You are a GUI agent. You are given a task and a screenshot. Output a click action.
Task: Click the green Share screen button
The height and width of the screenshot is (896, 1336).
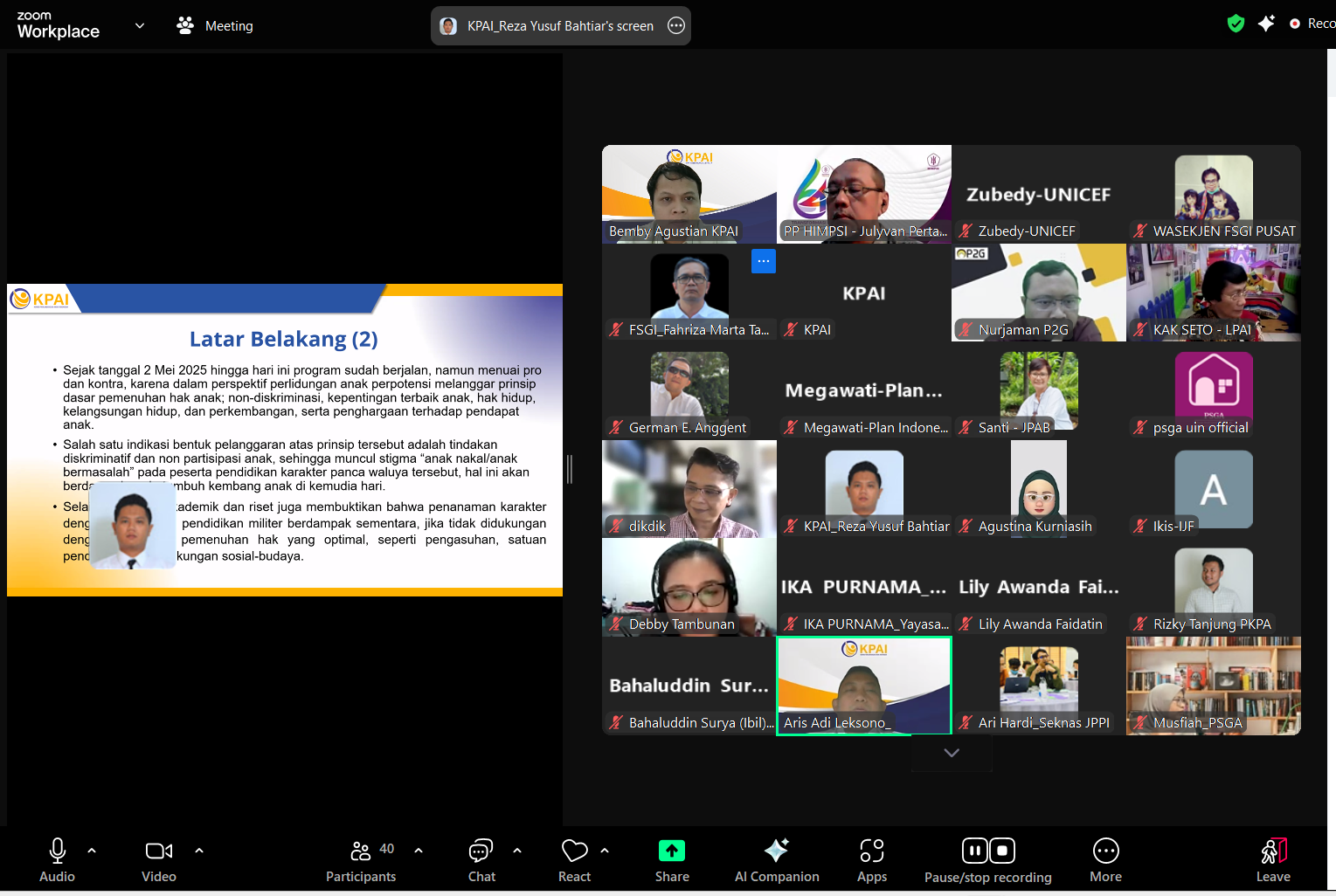(x=672, y=851)
